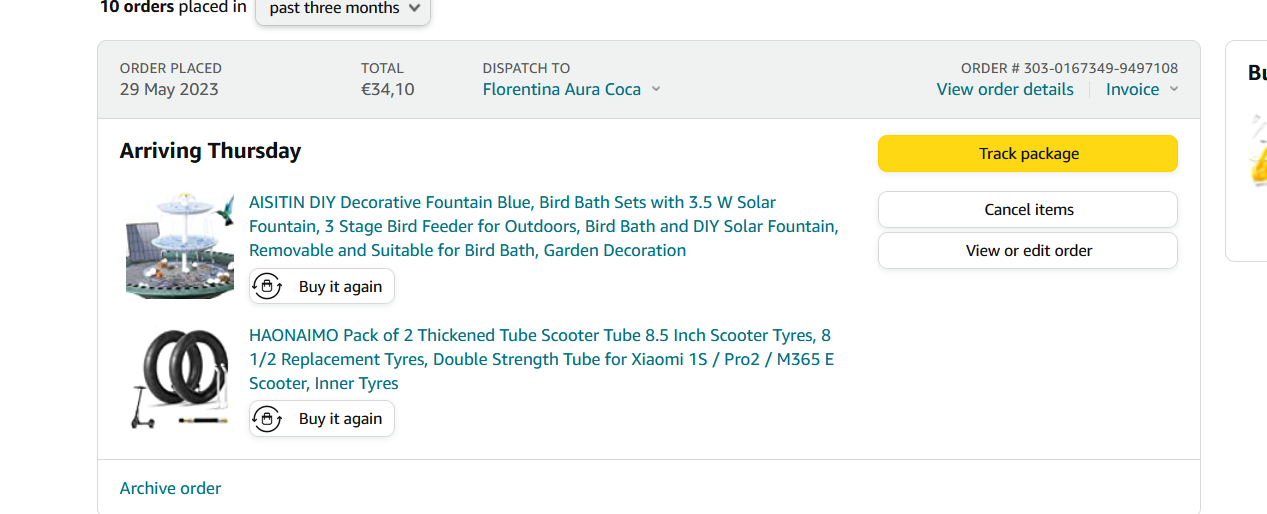Click the Buy it again cart icon for the HAONAIMO scooter tubes
Screen dimensions: 1267x514
point(267,419)
